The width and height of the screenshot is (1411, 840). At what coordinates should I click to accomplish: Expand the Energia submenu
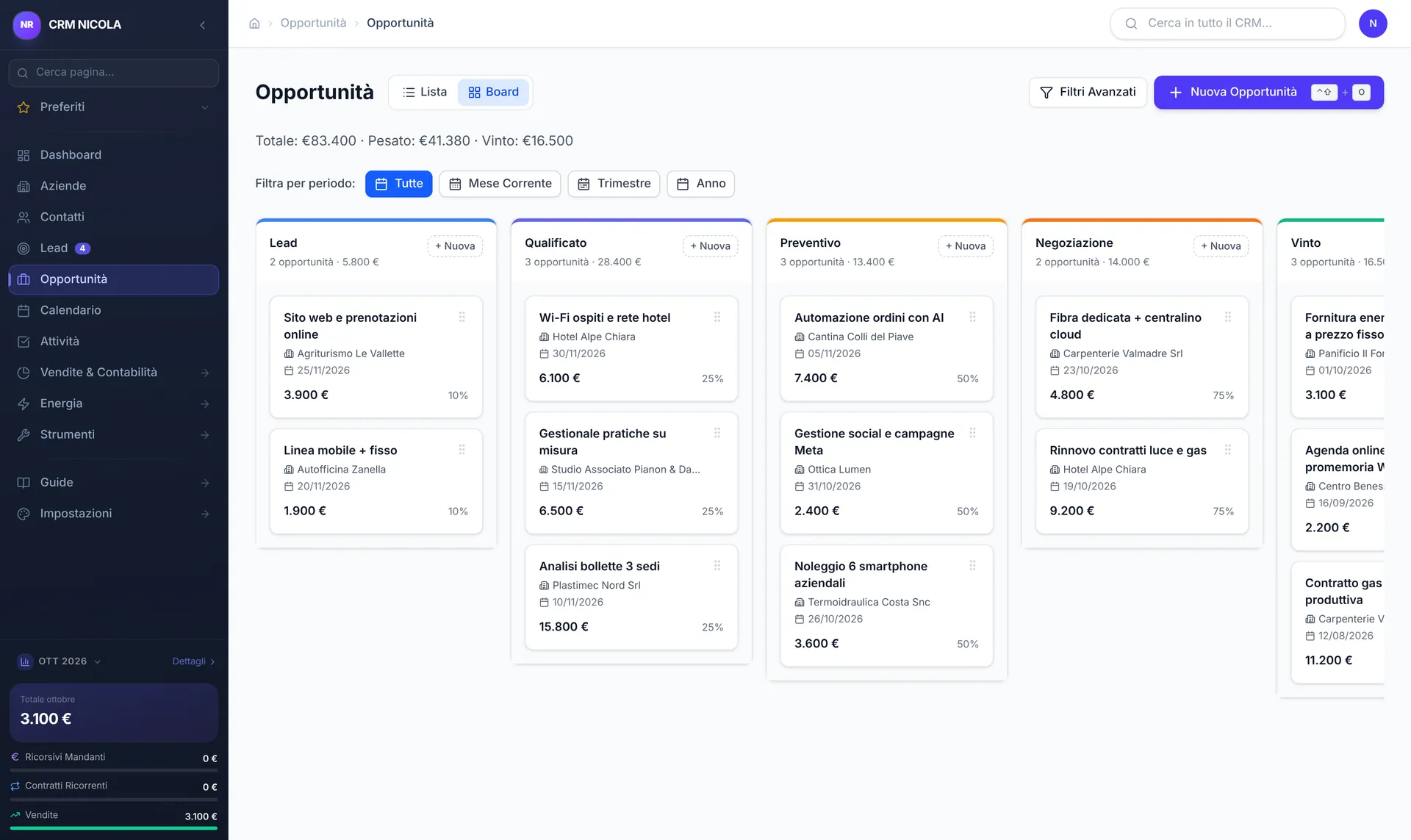click(114, 403)
